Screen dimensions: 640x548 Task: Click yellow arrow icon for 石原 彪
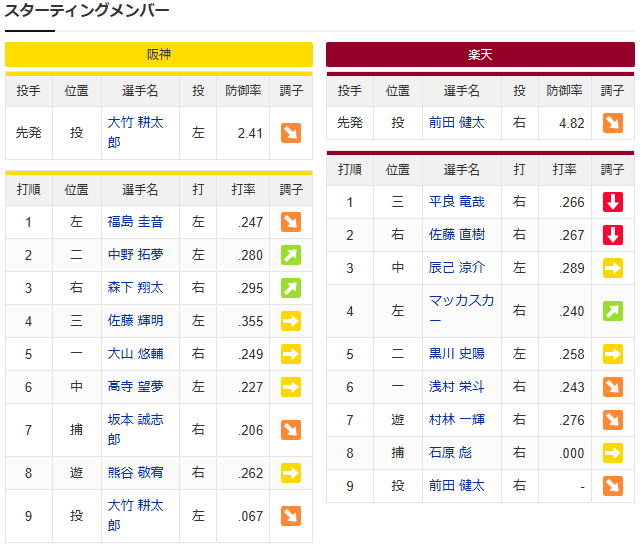click(x=613, y=453)
